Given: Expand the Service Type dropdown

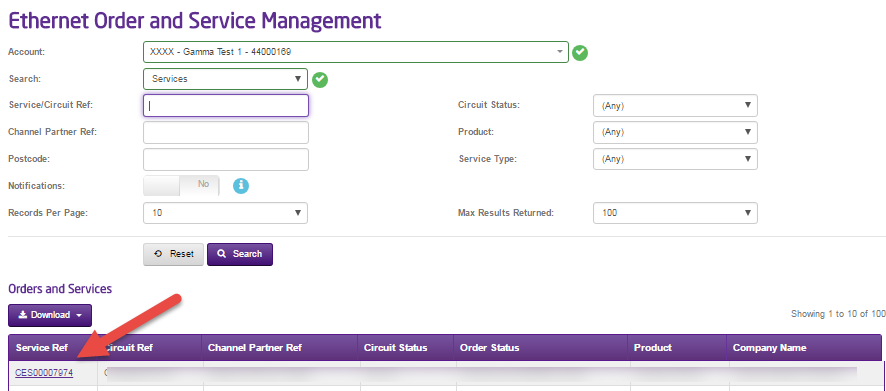Looking at the screenshot, I should point(675,159).
